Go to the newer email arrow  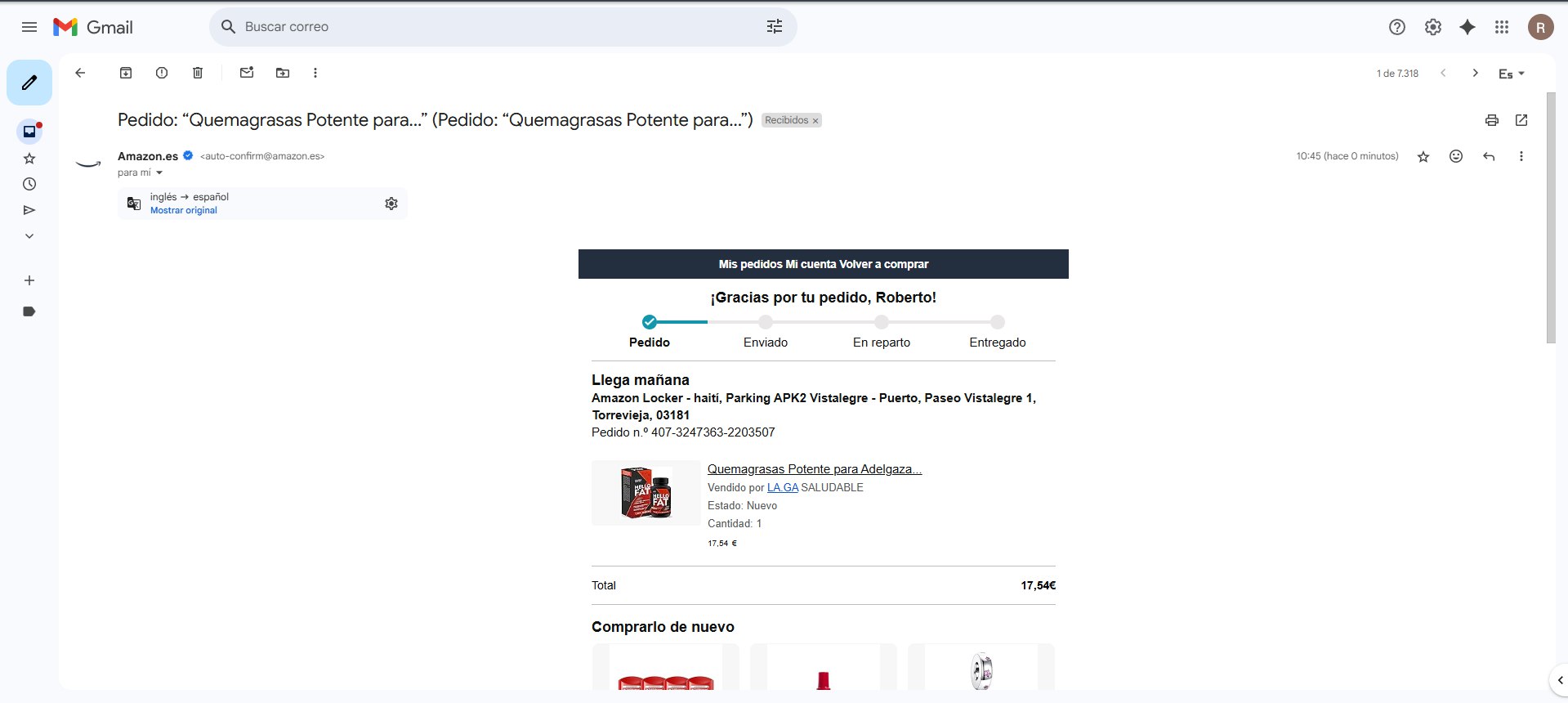1444,73
